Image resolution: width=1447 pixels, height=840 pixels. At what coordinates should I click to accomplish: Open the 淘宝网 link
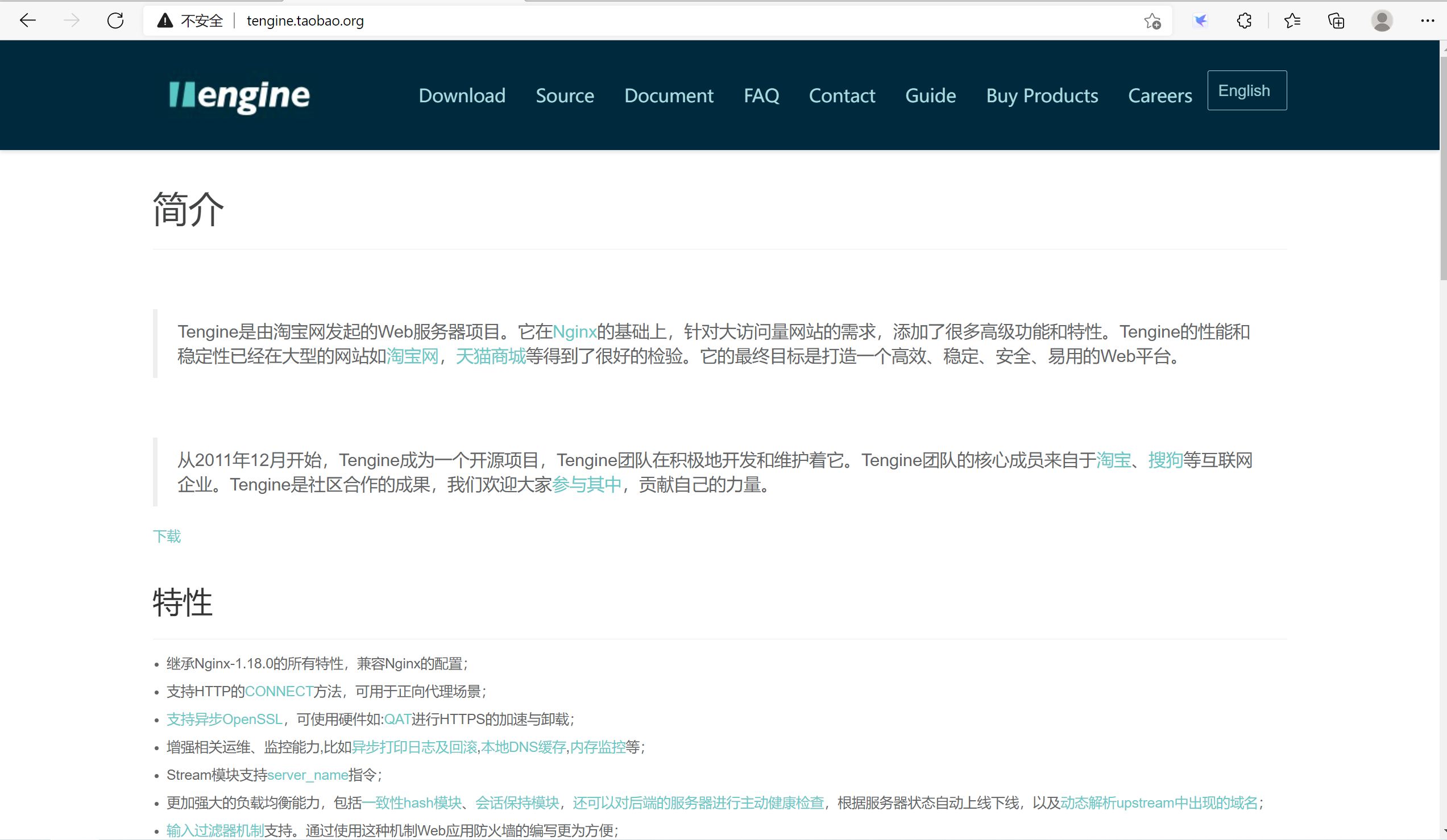[412, 356]
